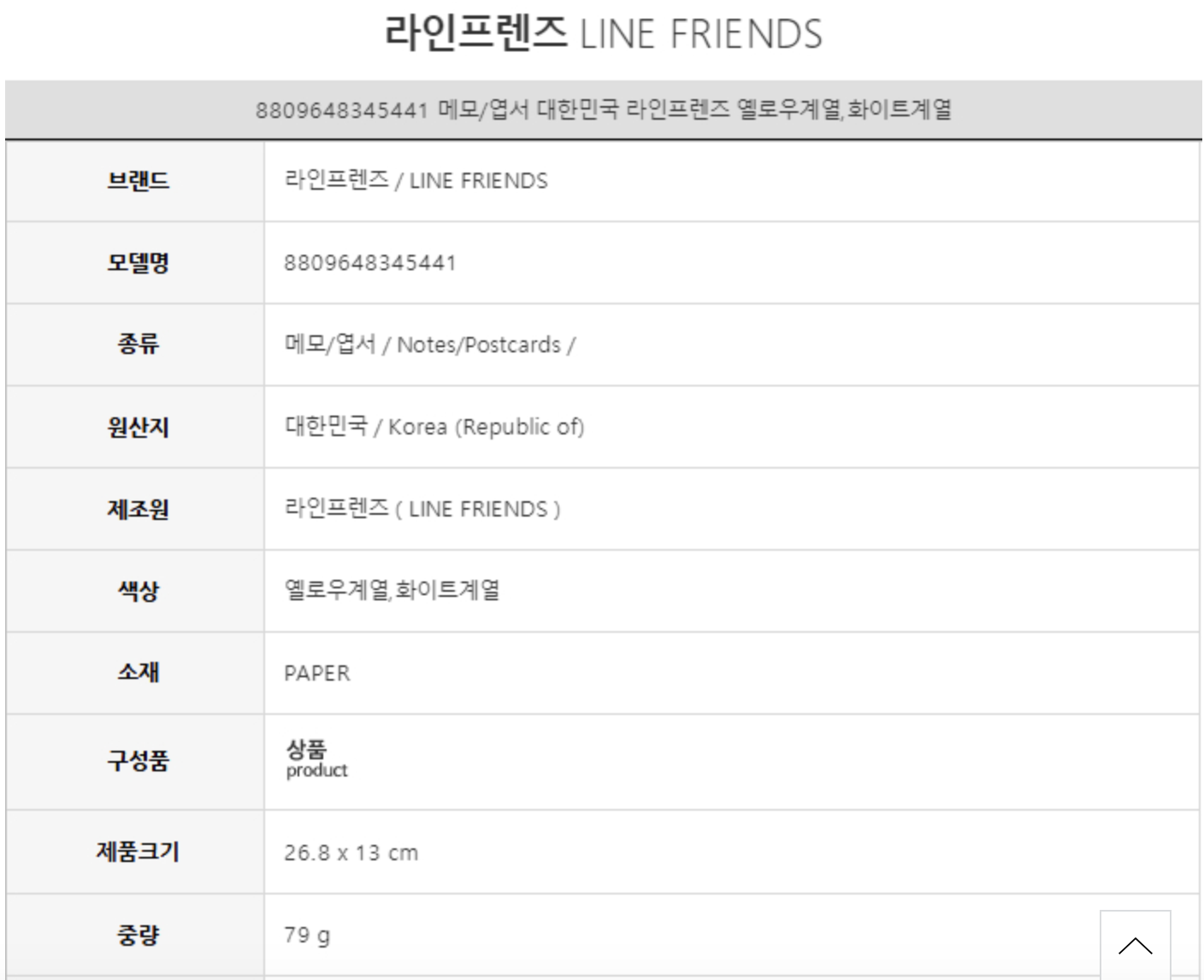
Task: Click the scroll-to-top arrow button
Action: (x=1135, y=945)
